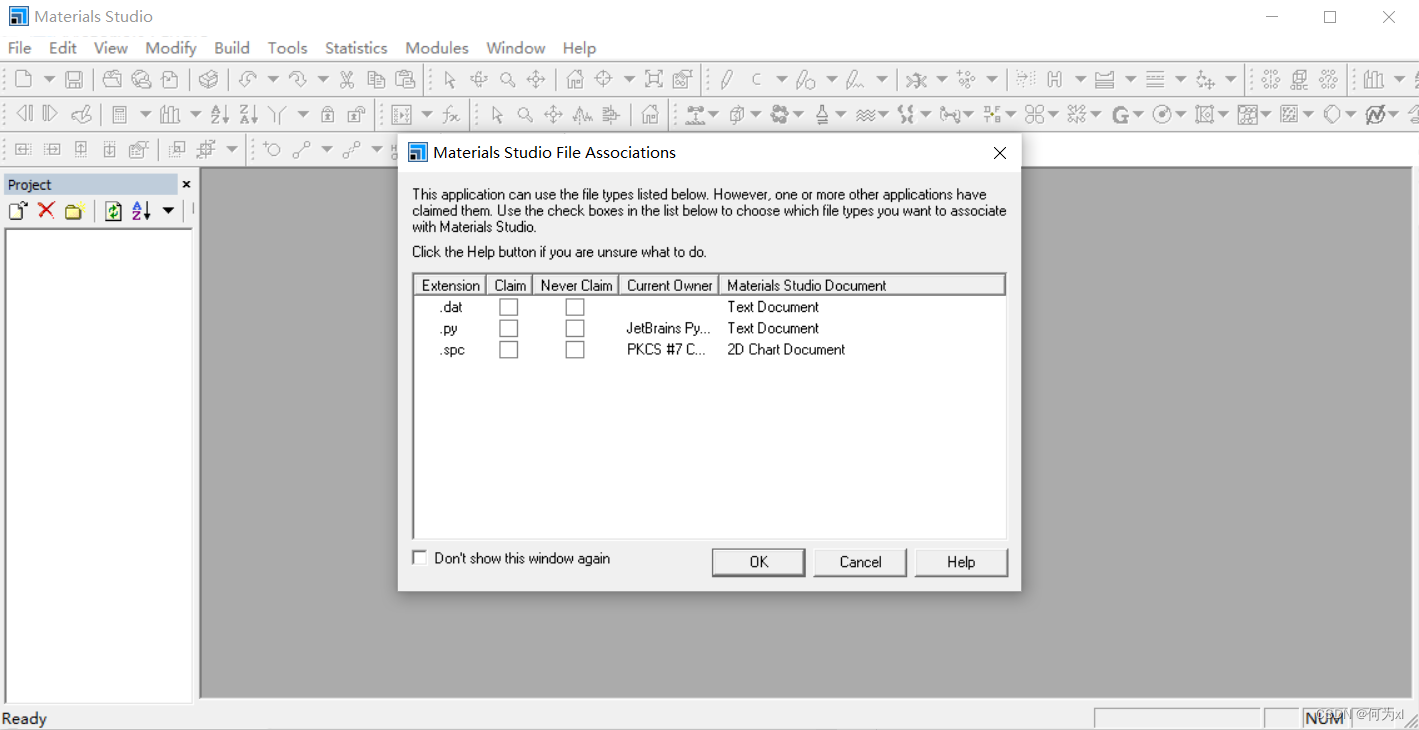
Task: Click the Redo arrow icon
Action: click(297, 79)
